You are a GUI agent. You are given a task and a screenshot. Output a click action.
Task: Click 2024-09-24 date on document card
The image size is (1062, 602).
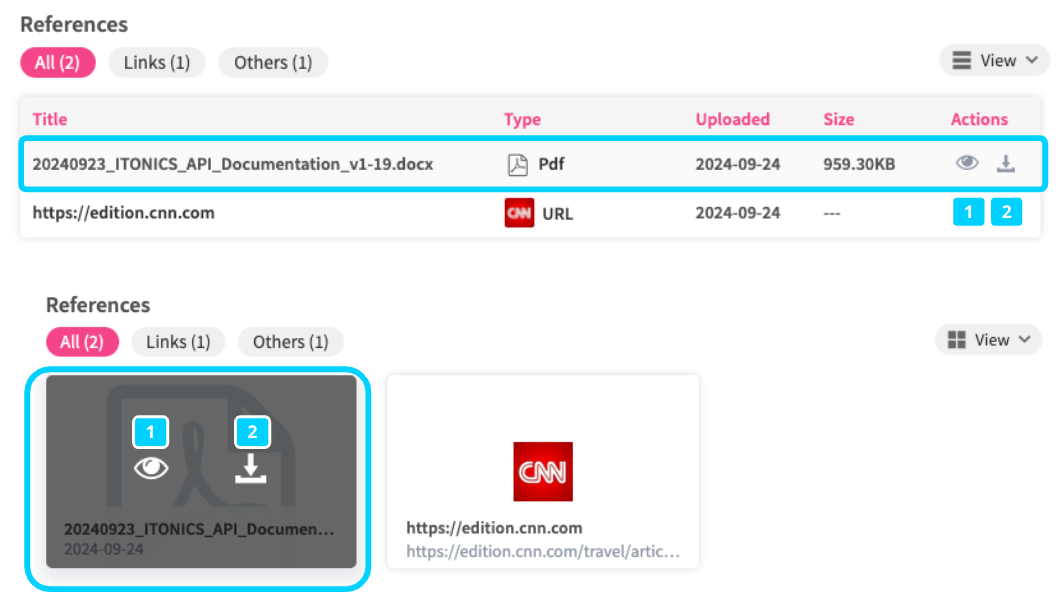tap(104, 549)
